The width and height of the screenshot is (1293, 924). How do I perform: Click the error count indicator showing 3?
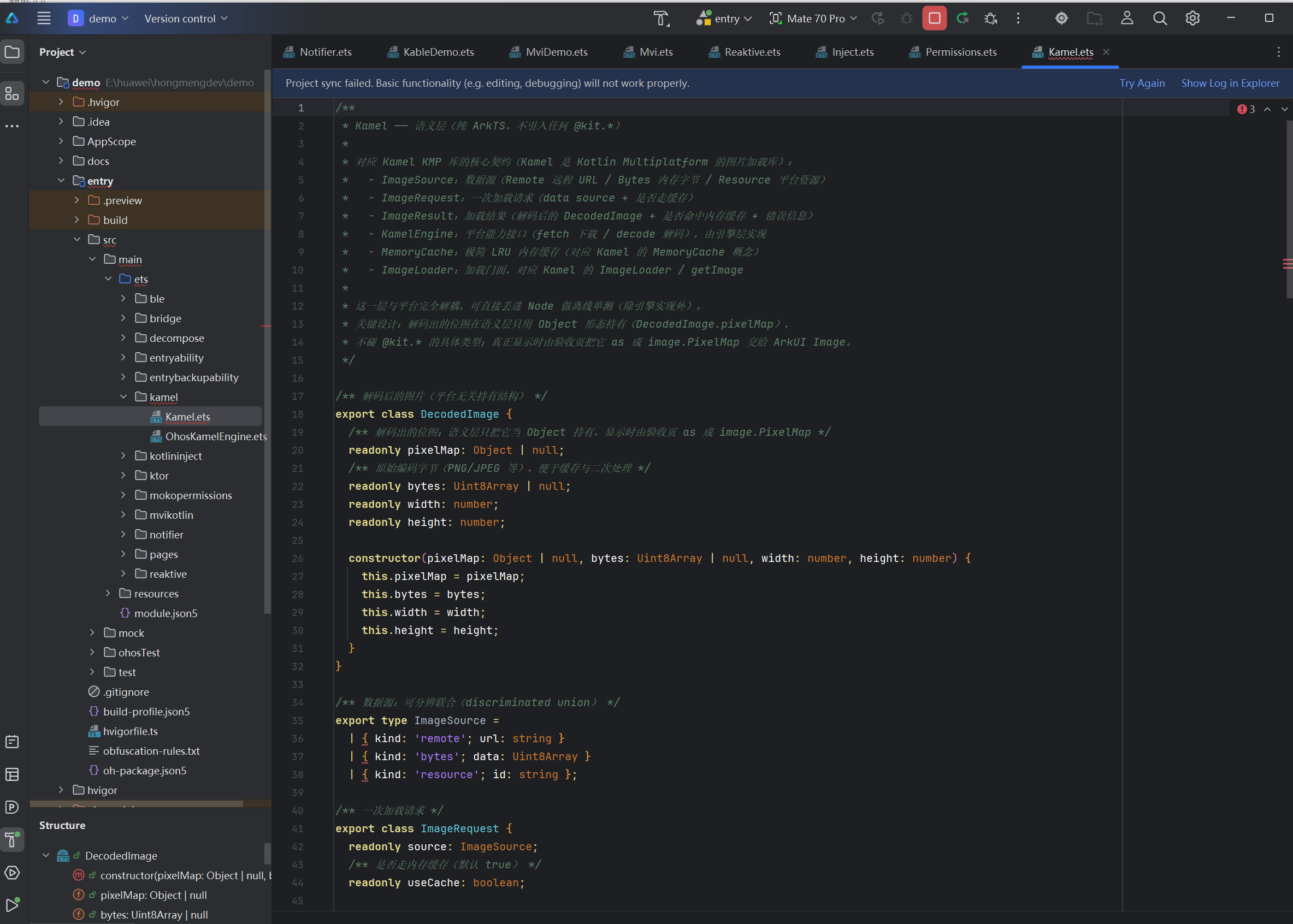coord(1247,109)
